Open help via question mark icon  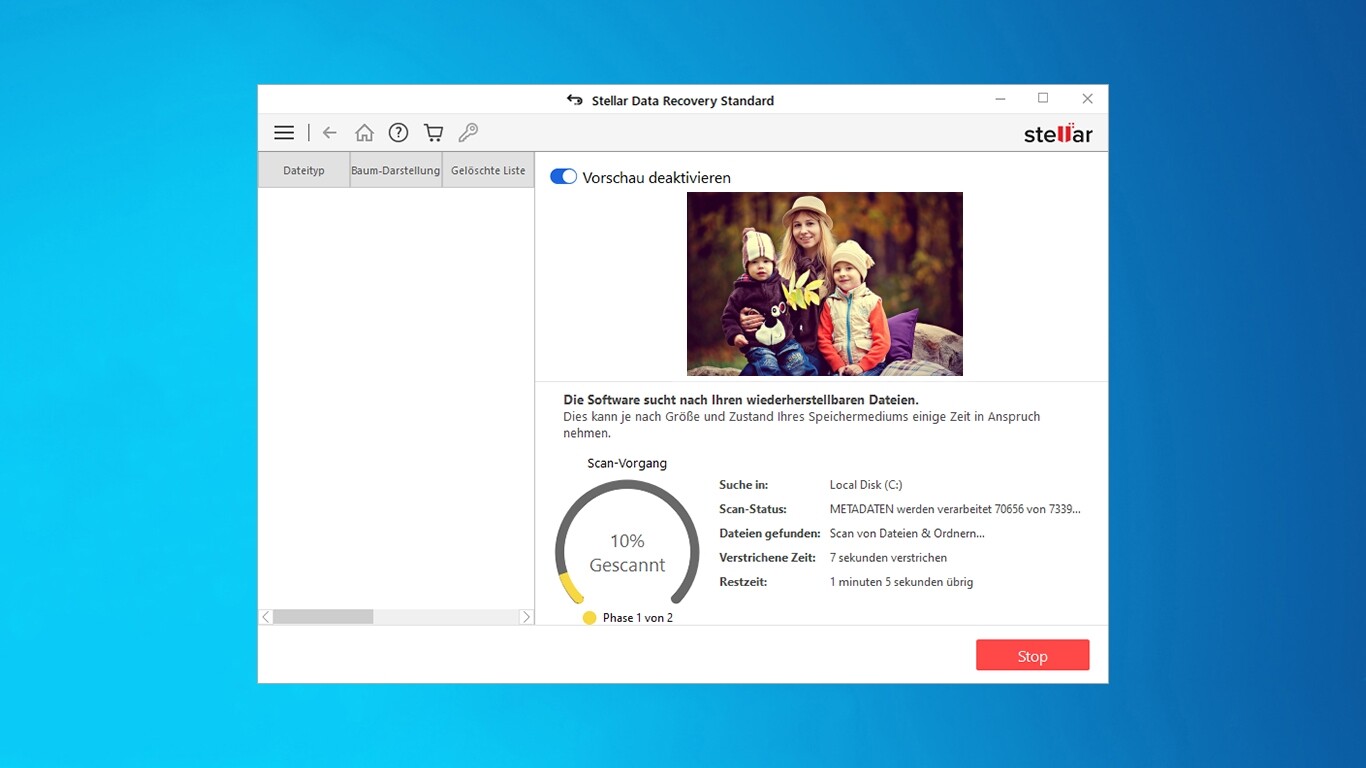tap(398, 132)
